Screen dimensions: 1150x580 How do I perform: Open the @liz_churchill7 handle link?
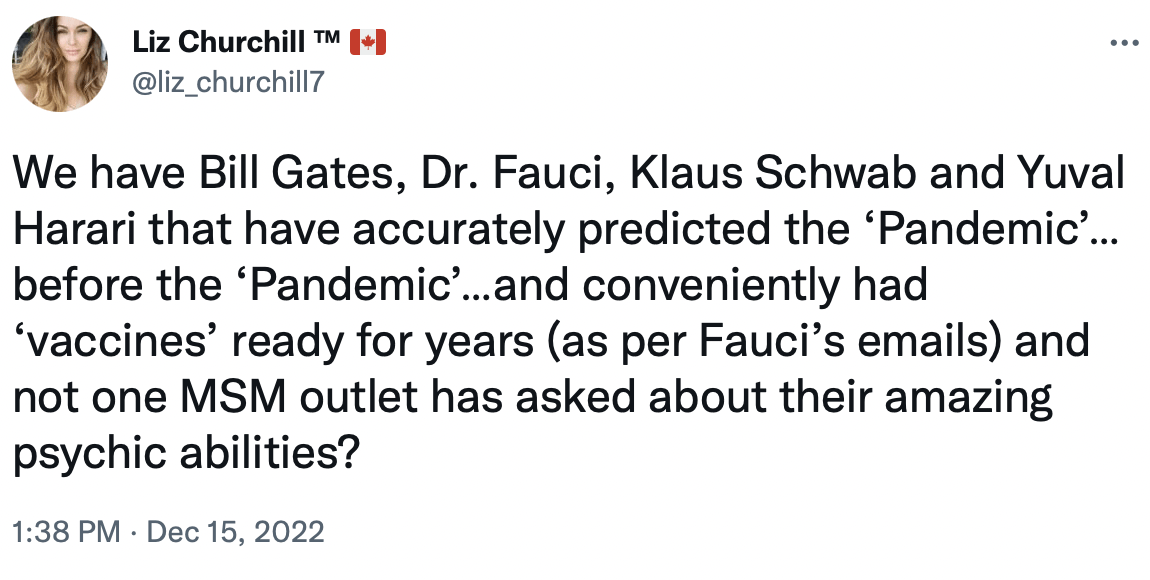(x=227, y=82)
